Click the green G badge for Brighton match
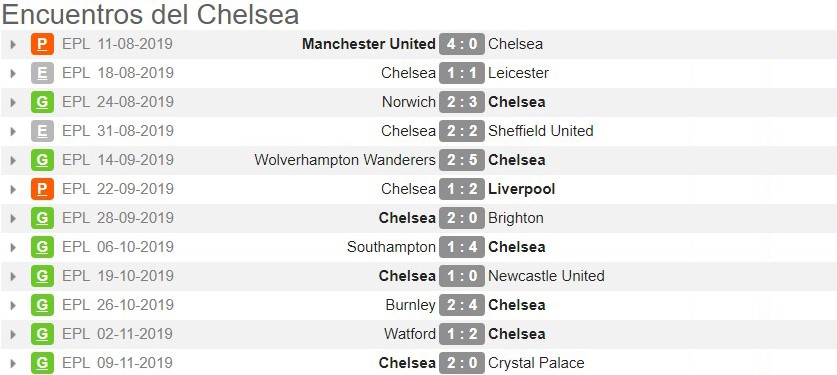Viewport: 837px width, 375px height. 42,218
